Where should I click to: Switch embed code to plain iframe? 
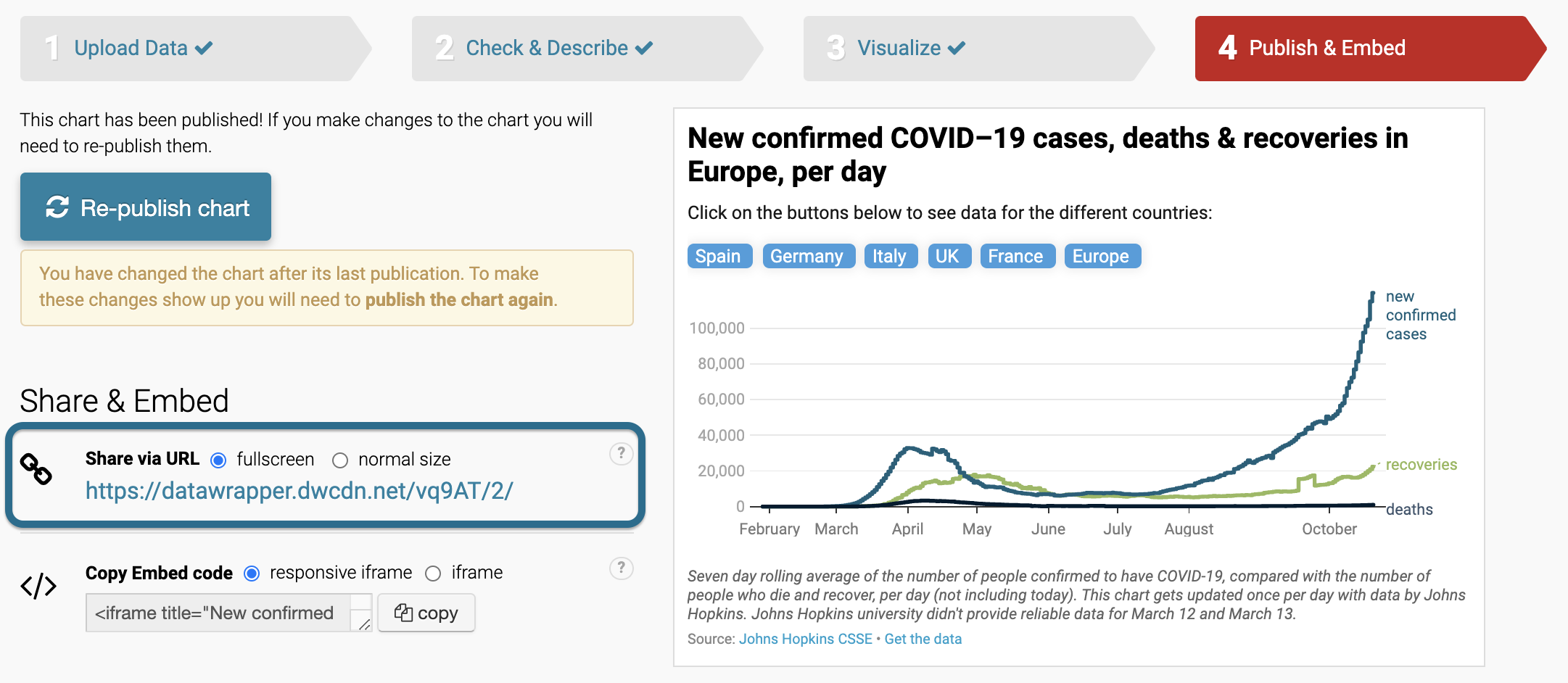tap(434, 573)
